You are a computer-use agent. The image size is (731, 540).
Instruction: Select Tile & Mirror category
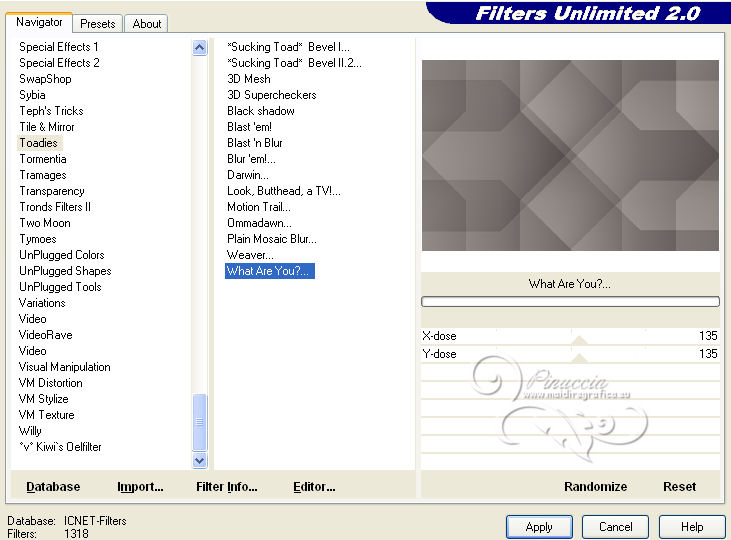click(47, 127)
